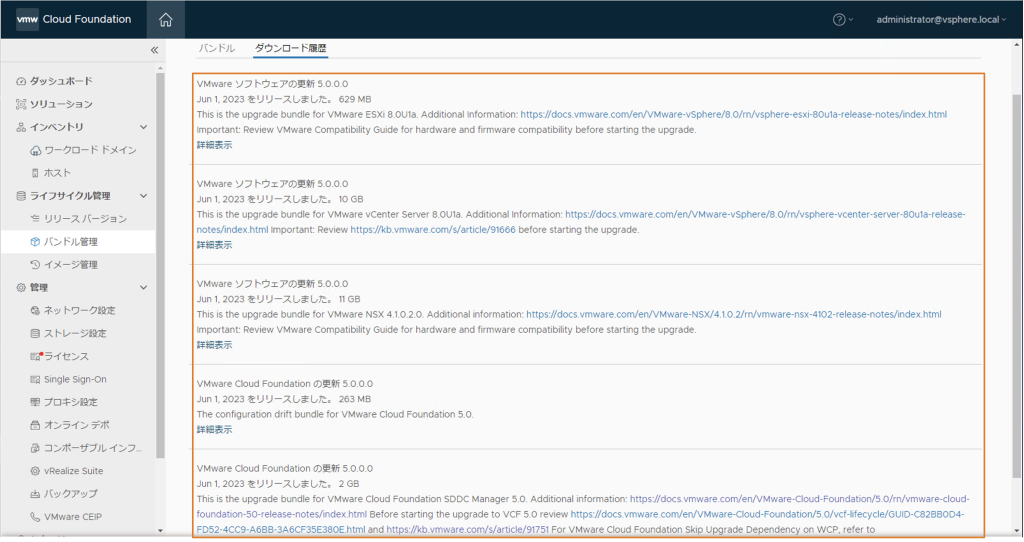1024x542 pixels.
Task: Click the コンポーザブル インフ icon
Action: 35,448
